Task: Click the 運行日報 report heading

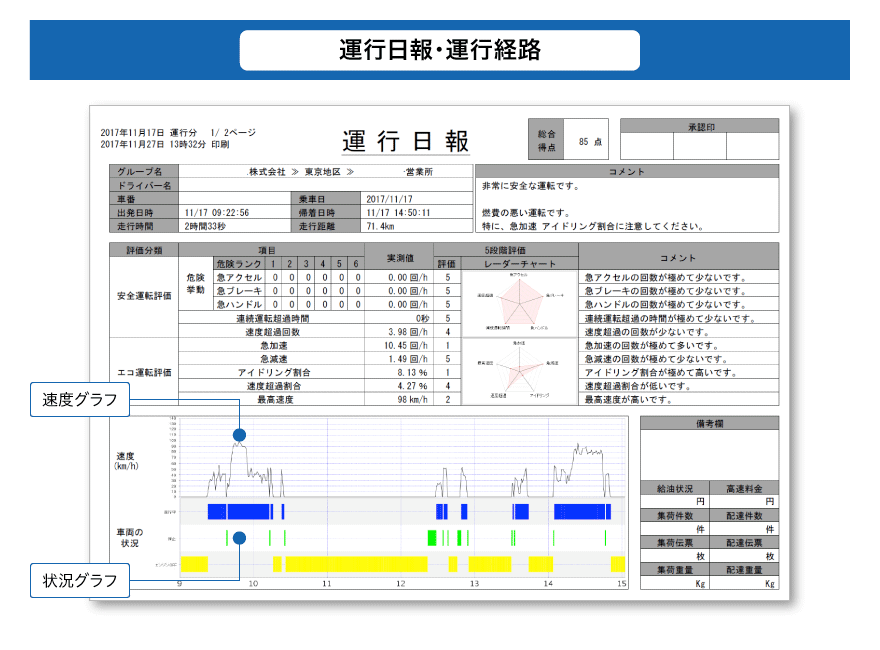Action: (405, 141)
